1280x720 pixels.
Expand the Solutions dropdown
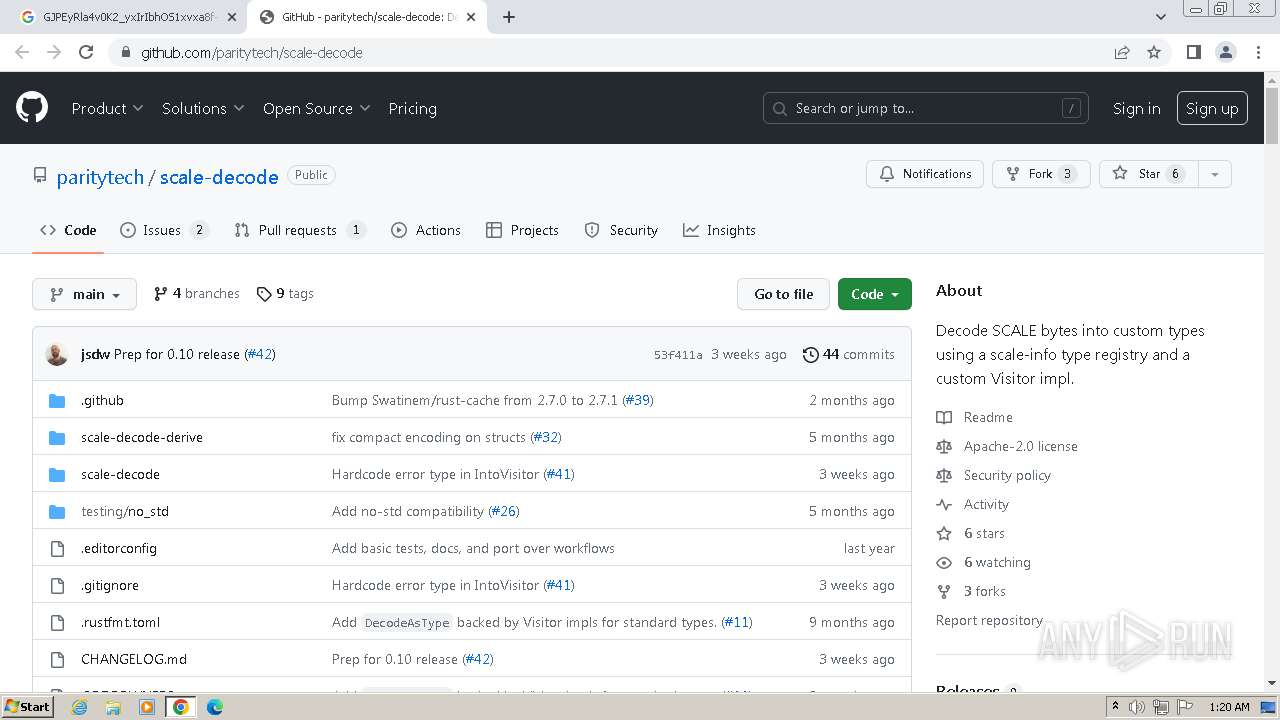click(203, 108)
